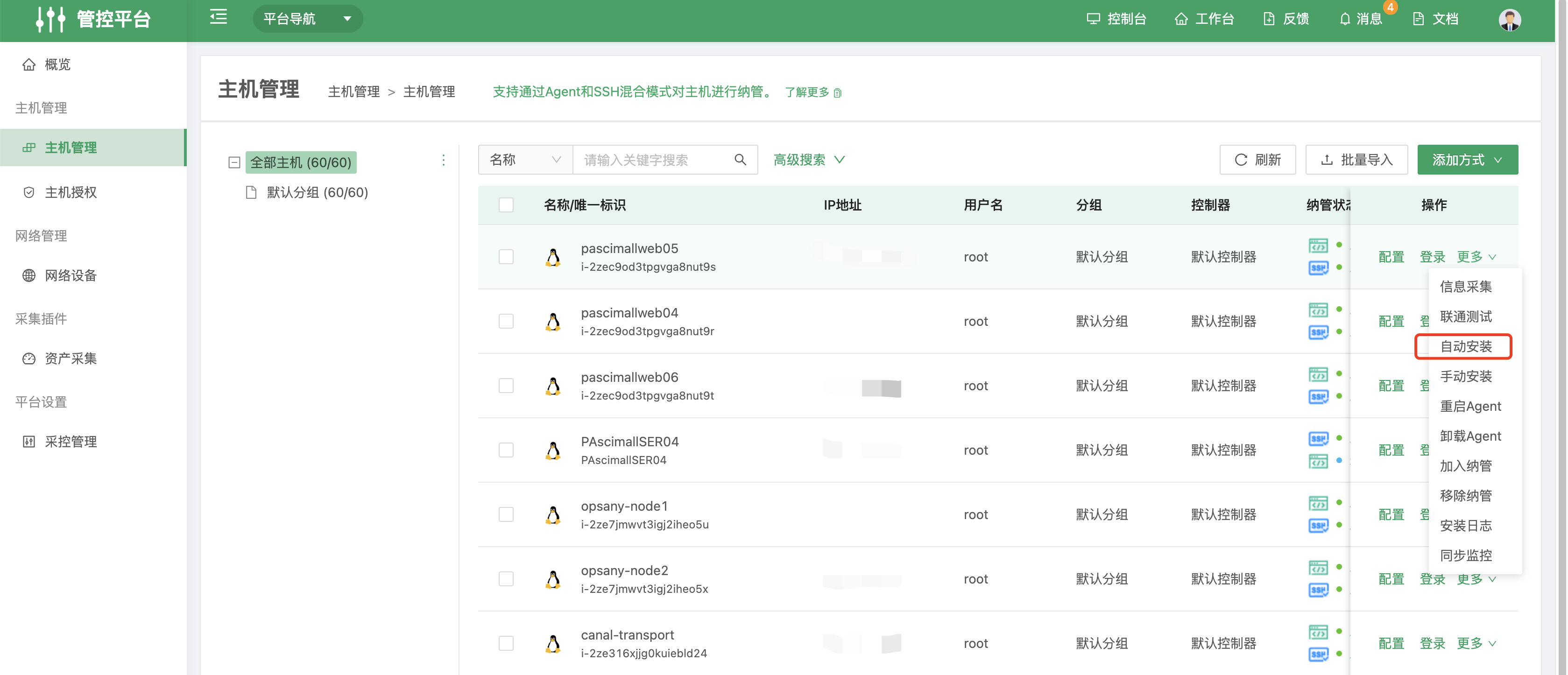
Task: Click the 批量导入 batch import button
Action: coord(1356,160)
